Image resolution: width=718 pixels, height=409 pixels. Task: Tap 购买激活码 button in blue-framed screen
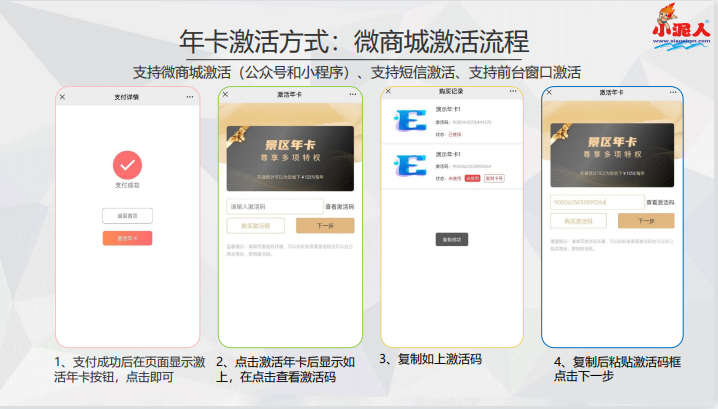(579, 221)
